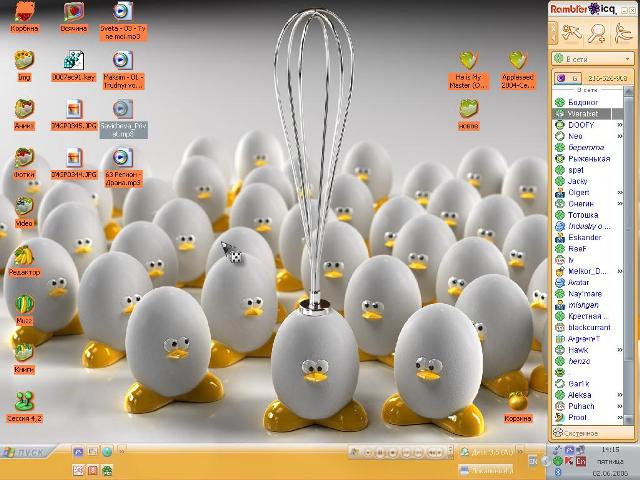Open the Фотки folder icon
Screen dimensions: 640x480
tap(24, 163)
